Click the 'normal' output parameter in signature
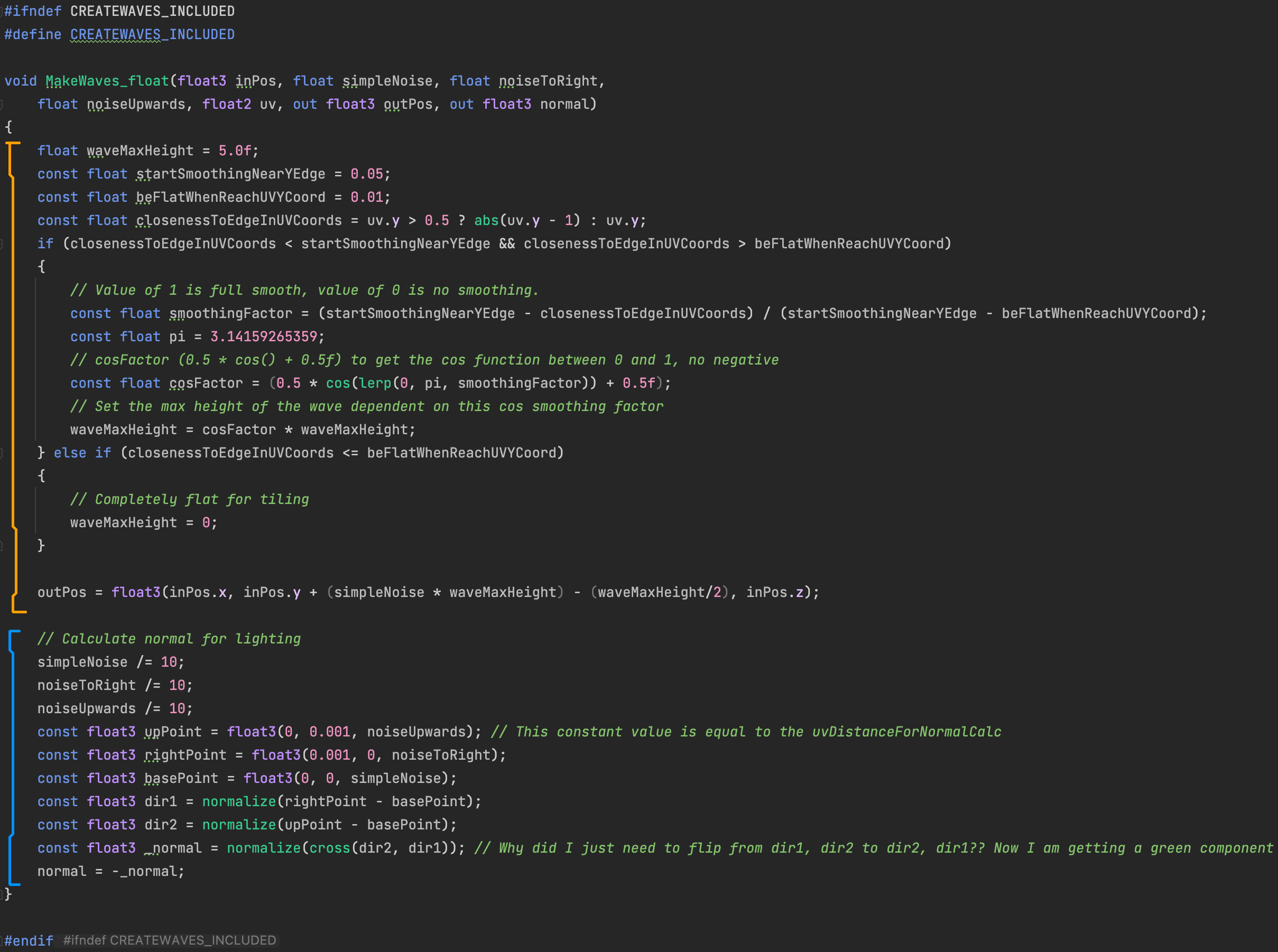 tap(564, 104)
